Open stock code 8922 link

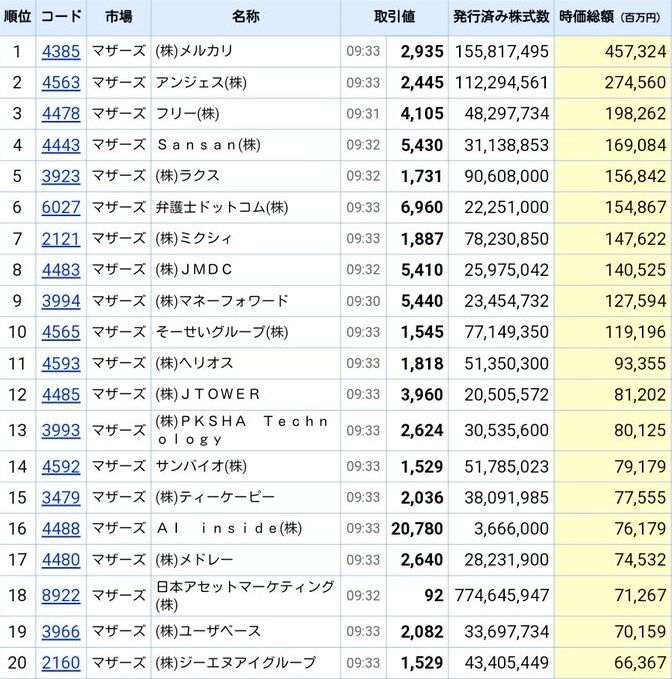coord(61,595)
